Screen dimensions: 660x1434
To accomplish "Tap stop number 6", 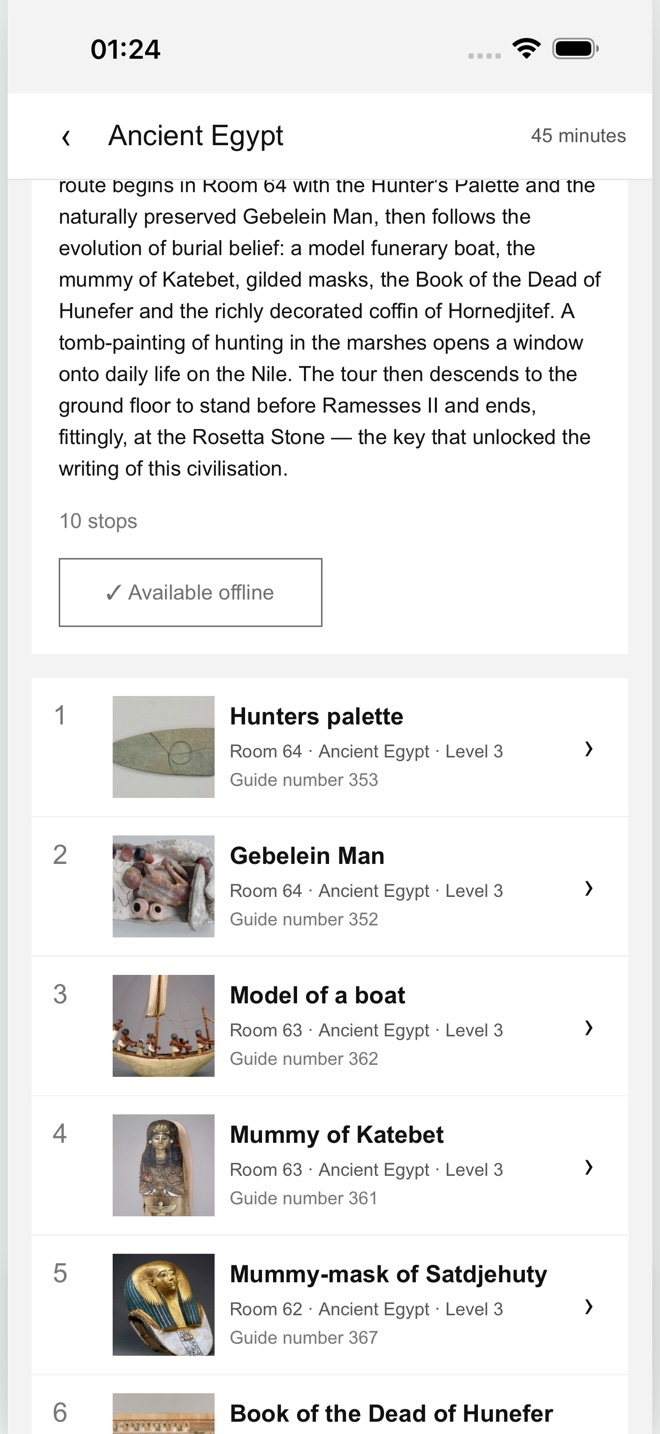I will pos(60,1412).
